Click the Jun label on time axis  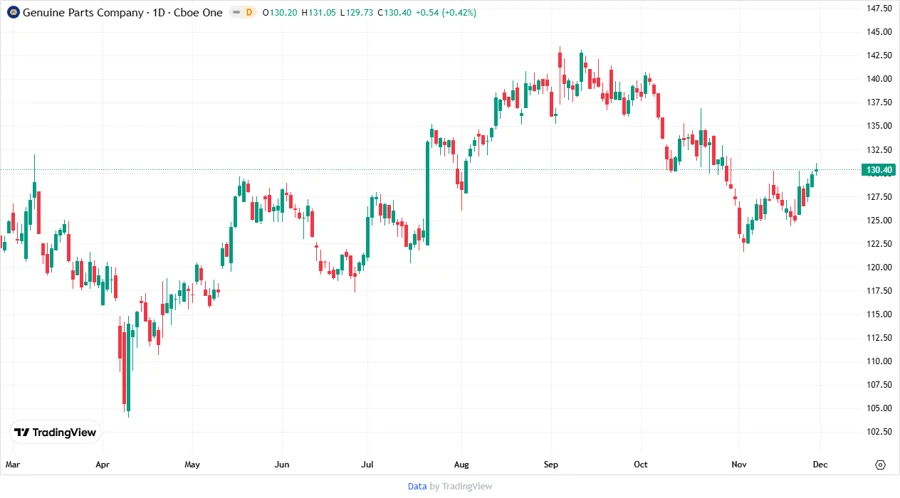pos(282,465)
